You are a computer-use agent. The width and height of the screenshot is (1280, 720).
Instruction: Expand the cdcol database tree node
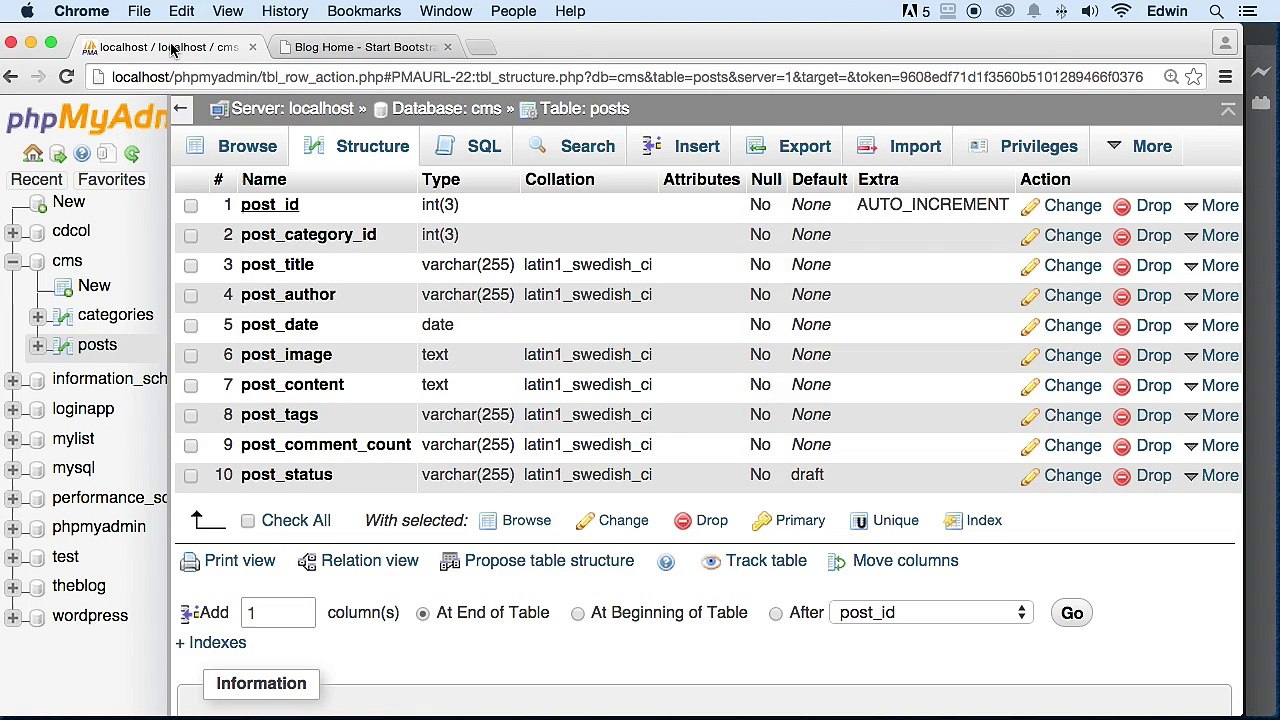(12, 232)
